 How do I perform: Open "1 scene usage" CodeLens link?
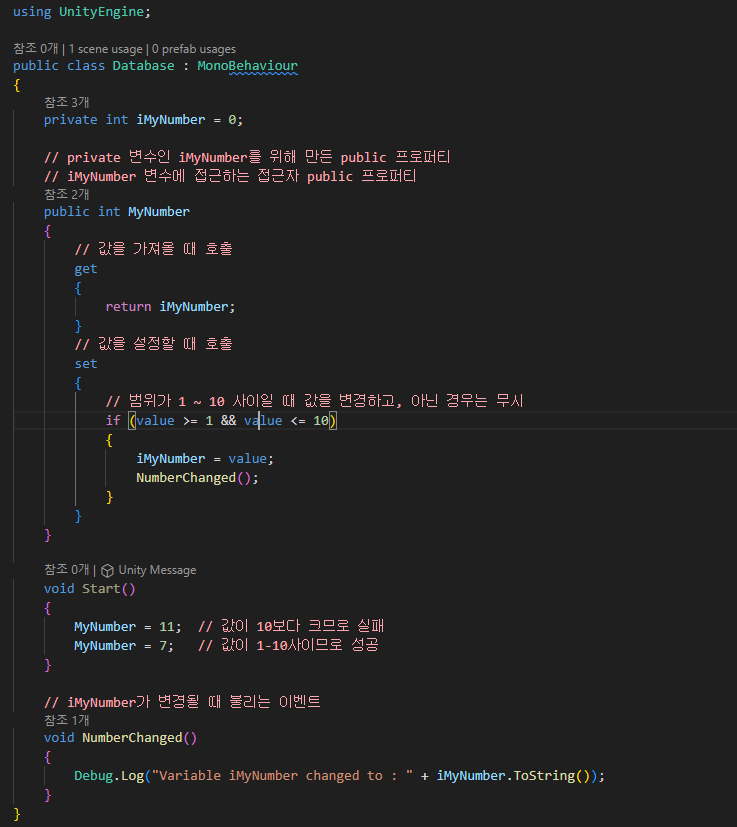point(106,49)
